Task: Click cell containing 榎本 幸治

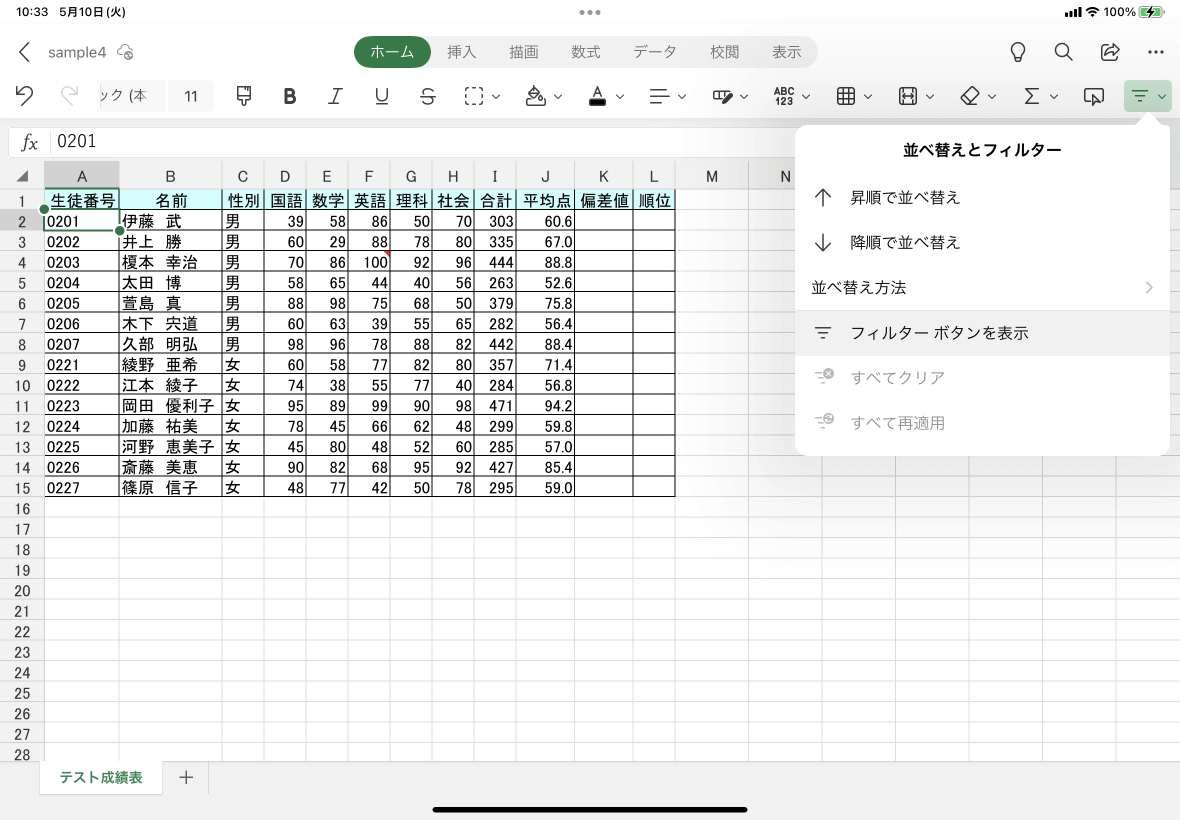Action: pos(170,263)
